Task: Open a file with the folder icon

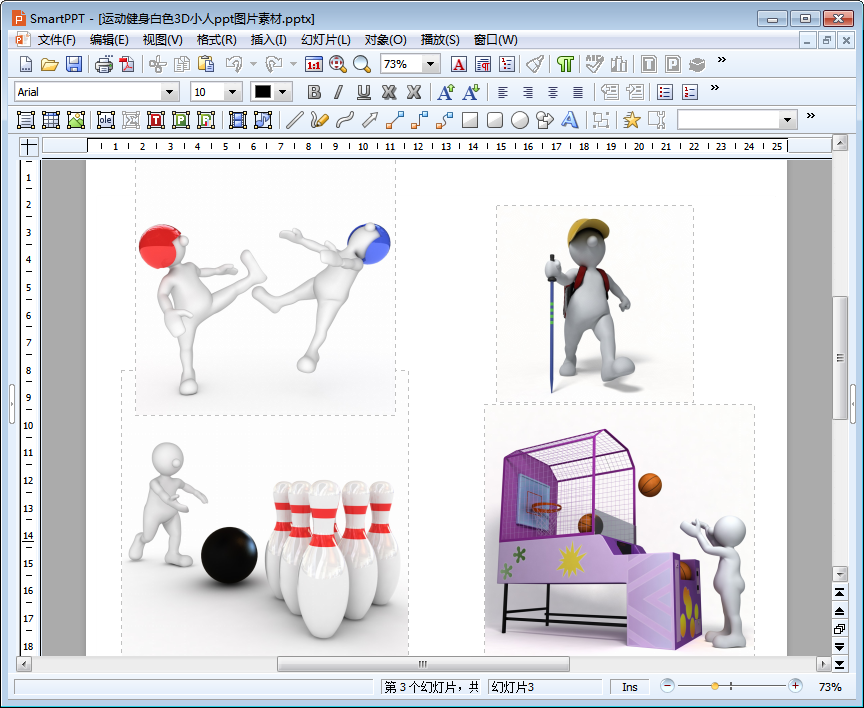Action: 50,64
